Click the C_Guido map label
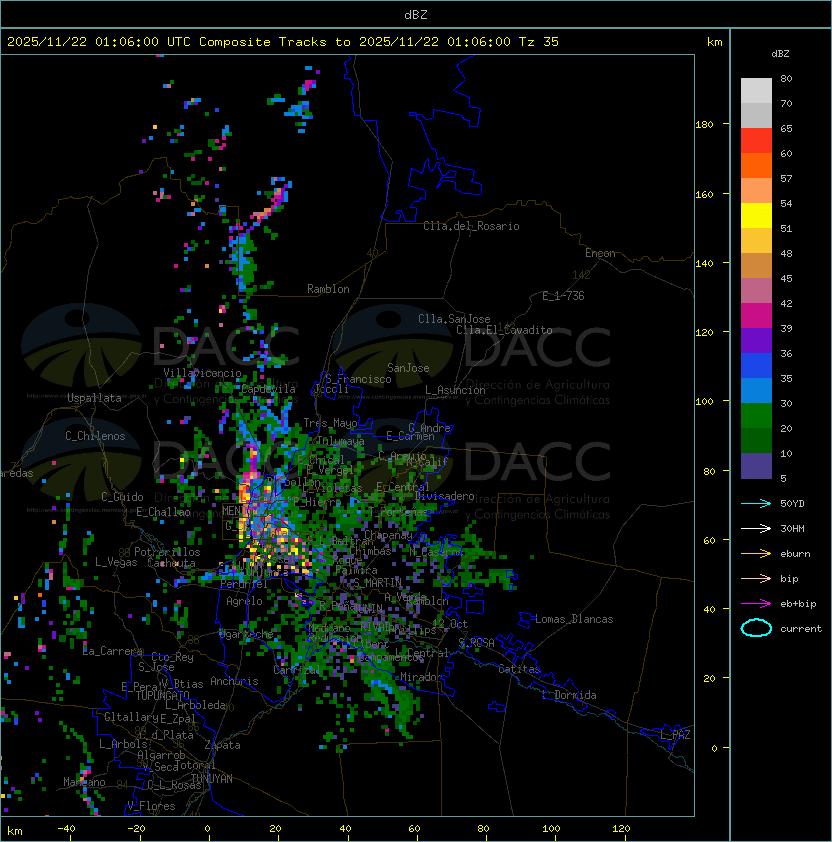Screen dimensions: 832x842 click(x=122, y=497)
